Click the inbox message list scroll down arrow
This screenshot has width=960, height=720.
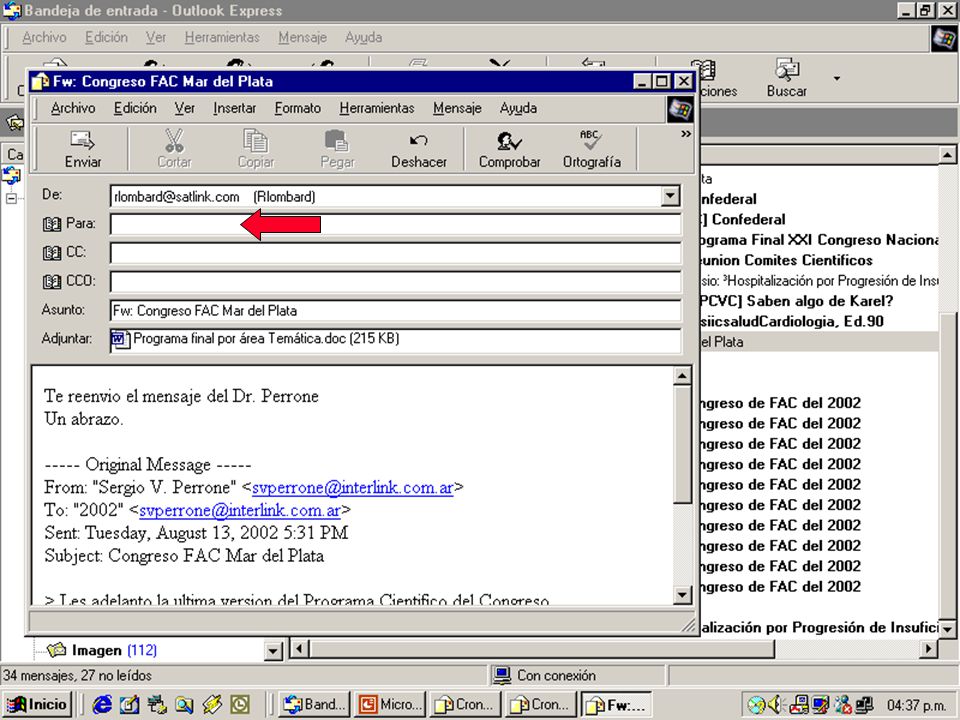coord(948,628)
